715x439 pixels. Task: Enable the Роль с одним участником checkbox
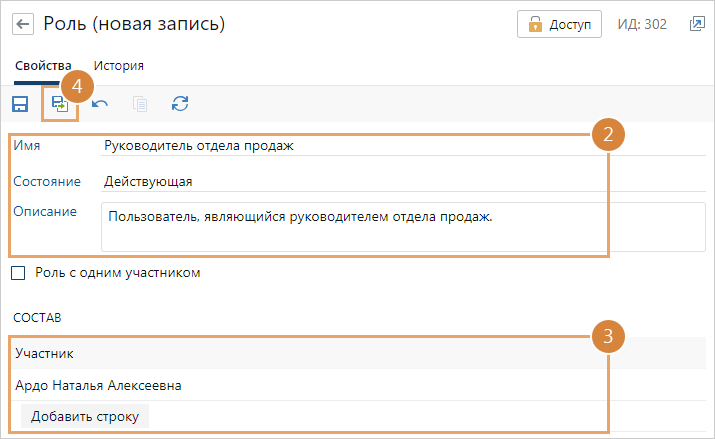tap(18, 273)
